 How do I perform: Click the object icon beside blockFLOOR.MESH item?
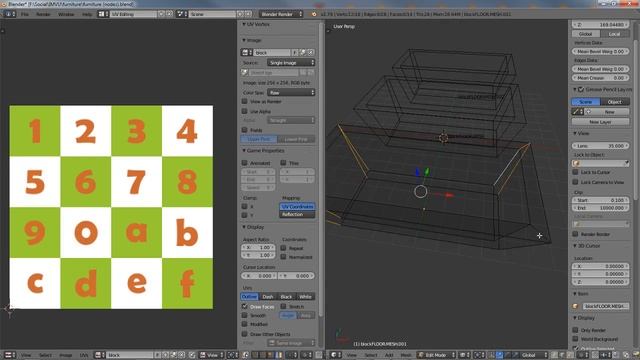576,306
